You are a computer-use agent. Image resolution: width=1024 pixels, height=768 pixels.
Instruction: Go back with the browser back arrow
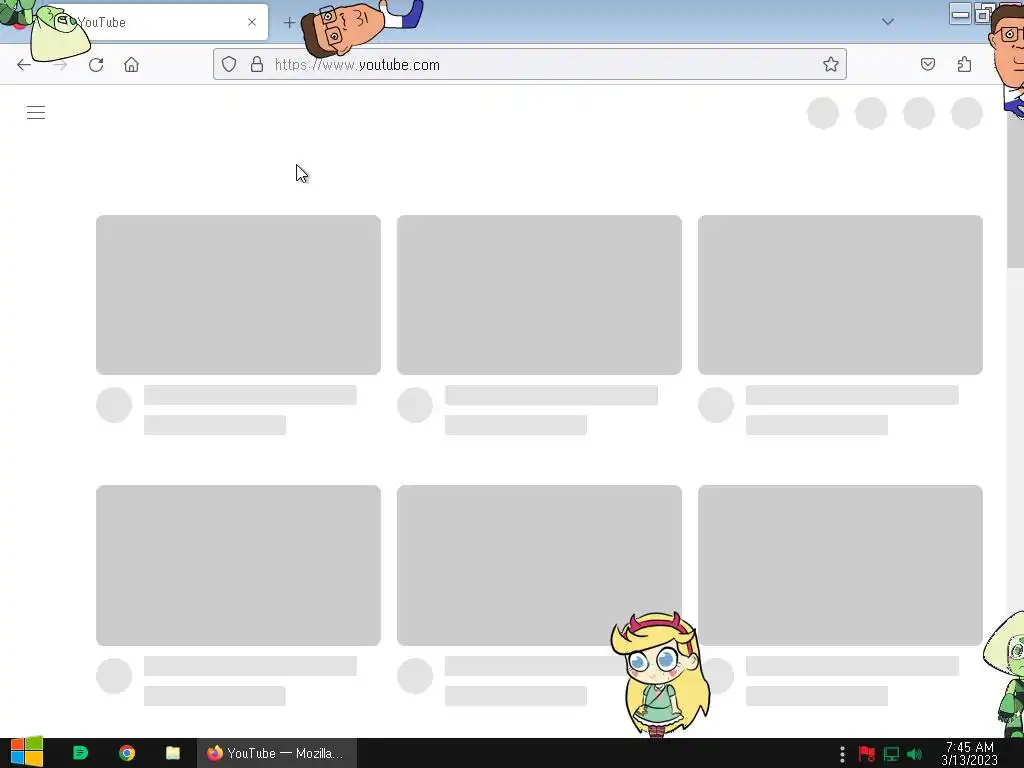(24, 65)
